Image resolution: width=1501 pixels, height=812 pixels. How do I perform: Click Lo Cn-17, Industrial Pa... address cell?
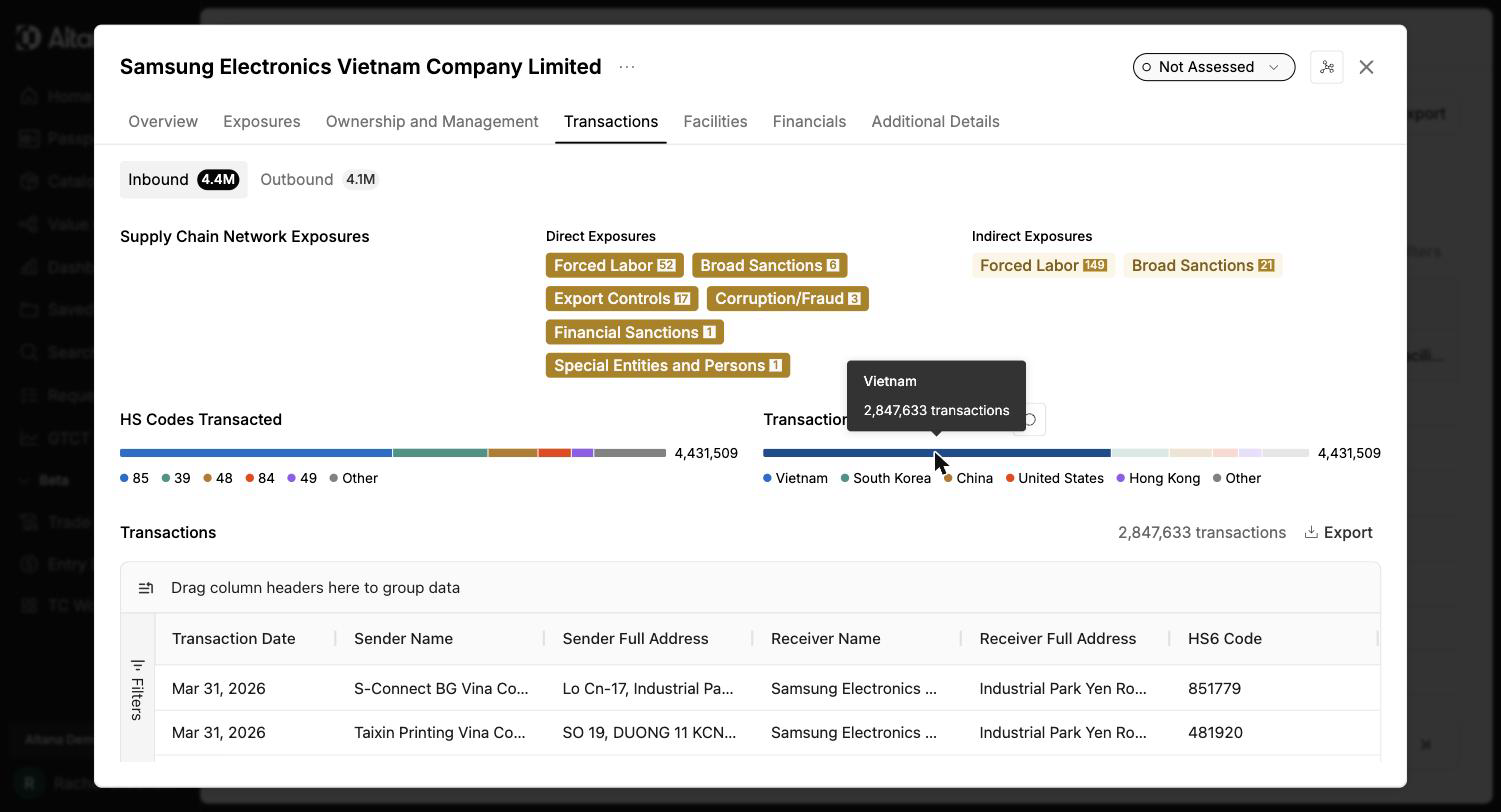[648, 688]
